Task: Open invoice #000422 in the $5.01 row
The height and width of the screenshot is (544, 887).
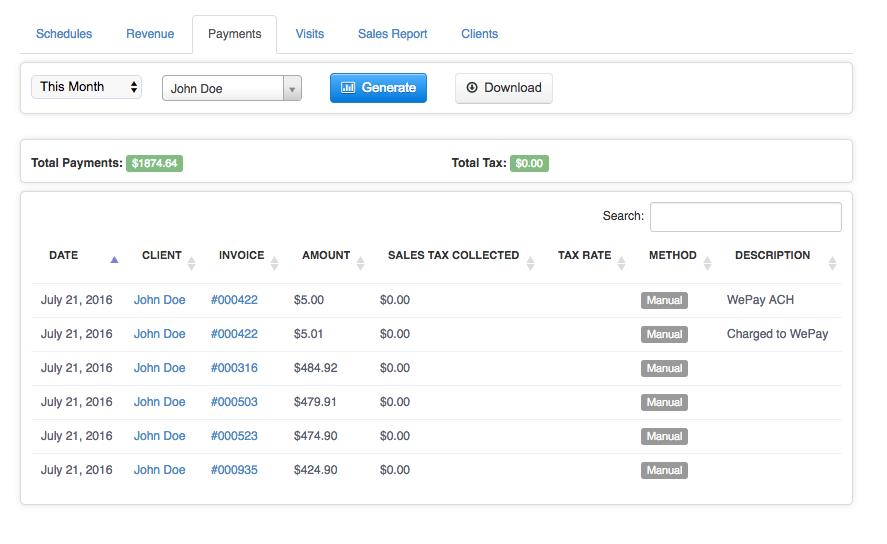Action: coord(234,334)
